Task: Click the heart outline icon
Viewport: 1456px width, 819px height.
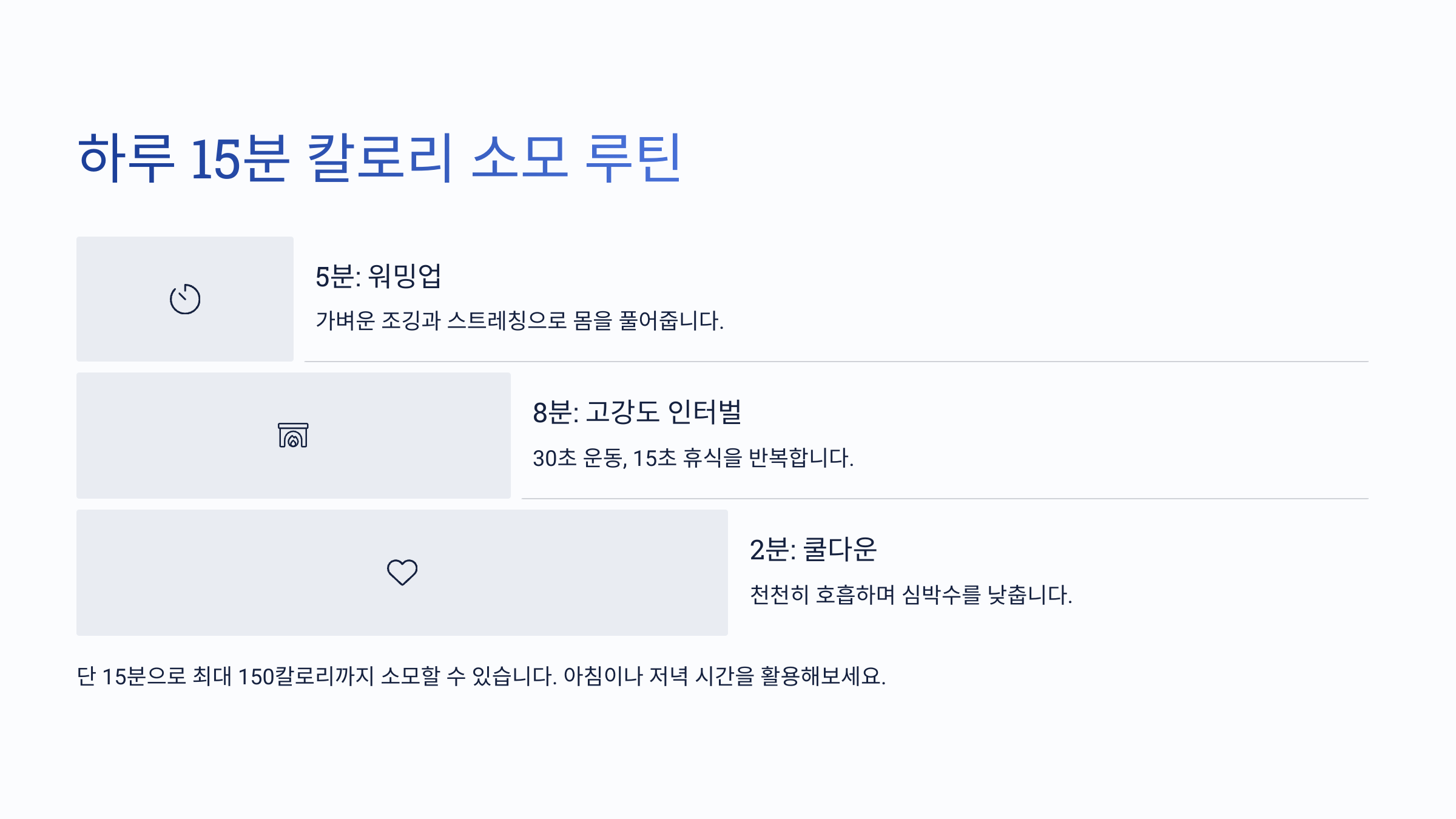Action: pyautogui.click(x=402, y=572)
